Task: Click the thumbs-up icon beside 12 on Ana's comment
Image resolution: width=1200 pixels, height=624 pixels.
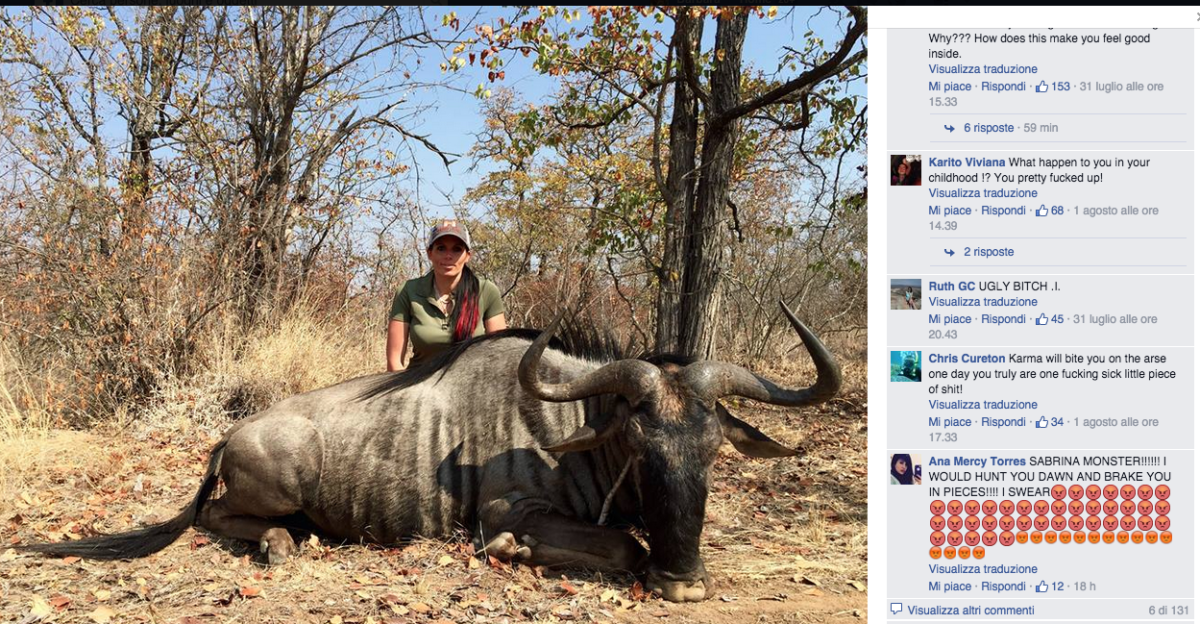Action: click(x=1042, y=586)
